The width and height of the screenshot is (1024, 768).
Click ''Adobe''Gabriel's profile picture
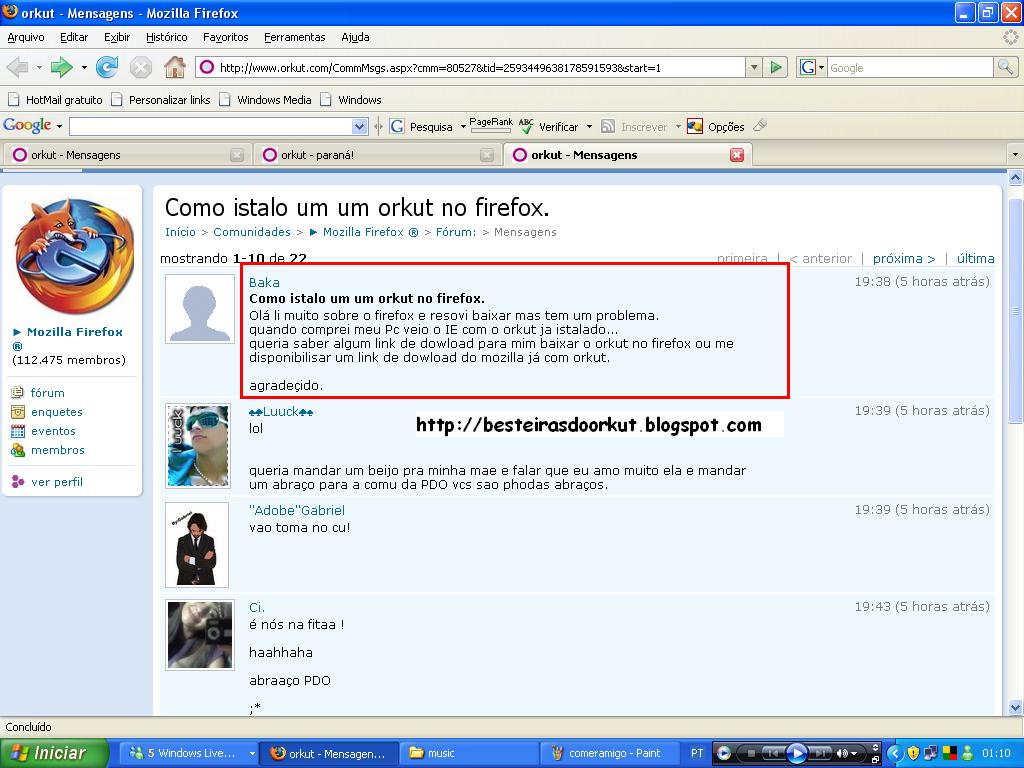(x=197, y=545)
